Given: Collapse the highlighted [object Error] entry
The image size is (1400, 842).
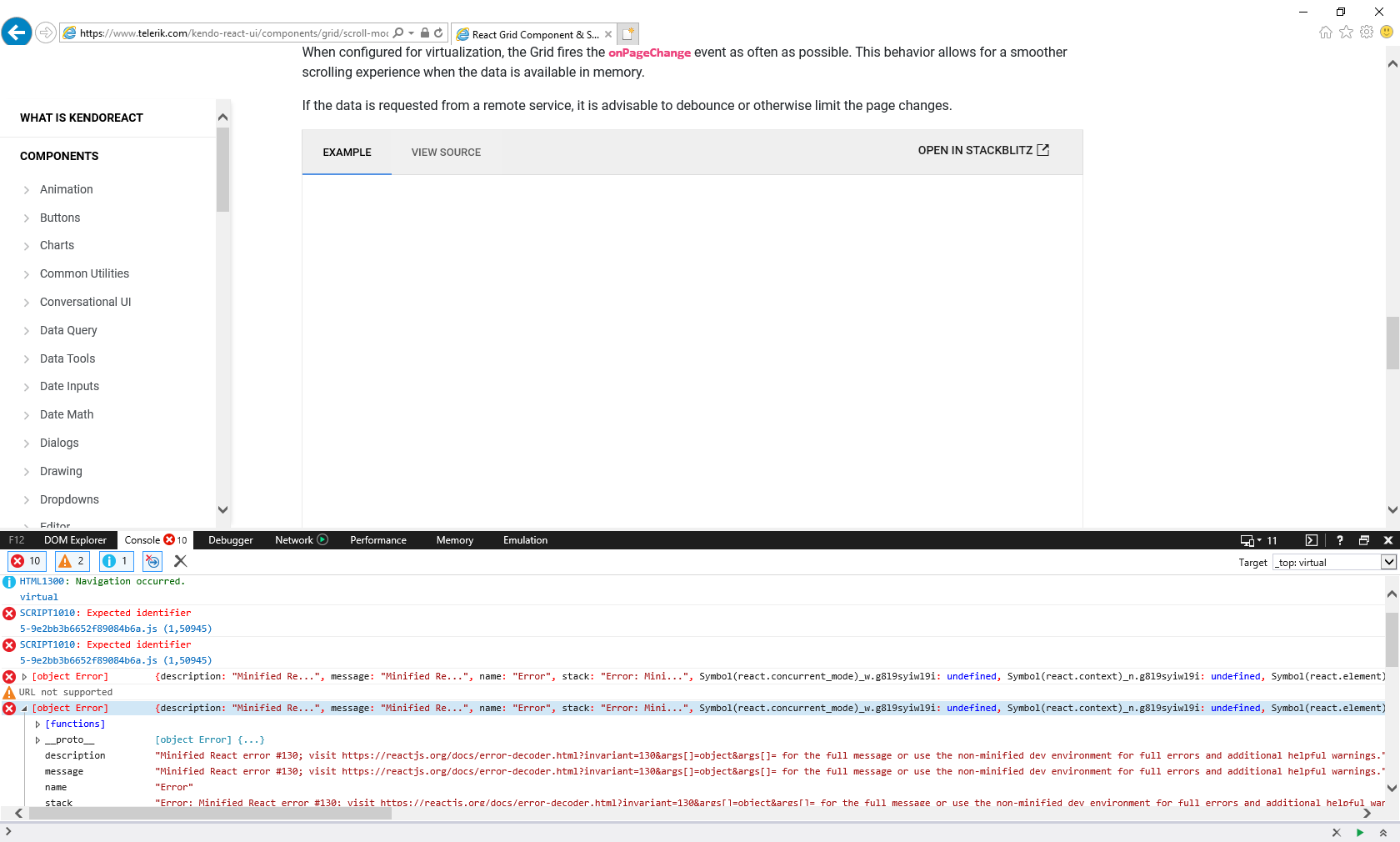Looking at the screenshot, I should click(24, 709).
